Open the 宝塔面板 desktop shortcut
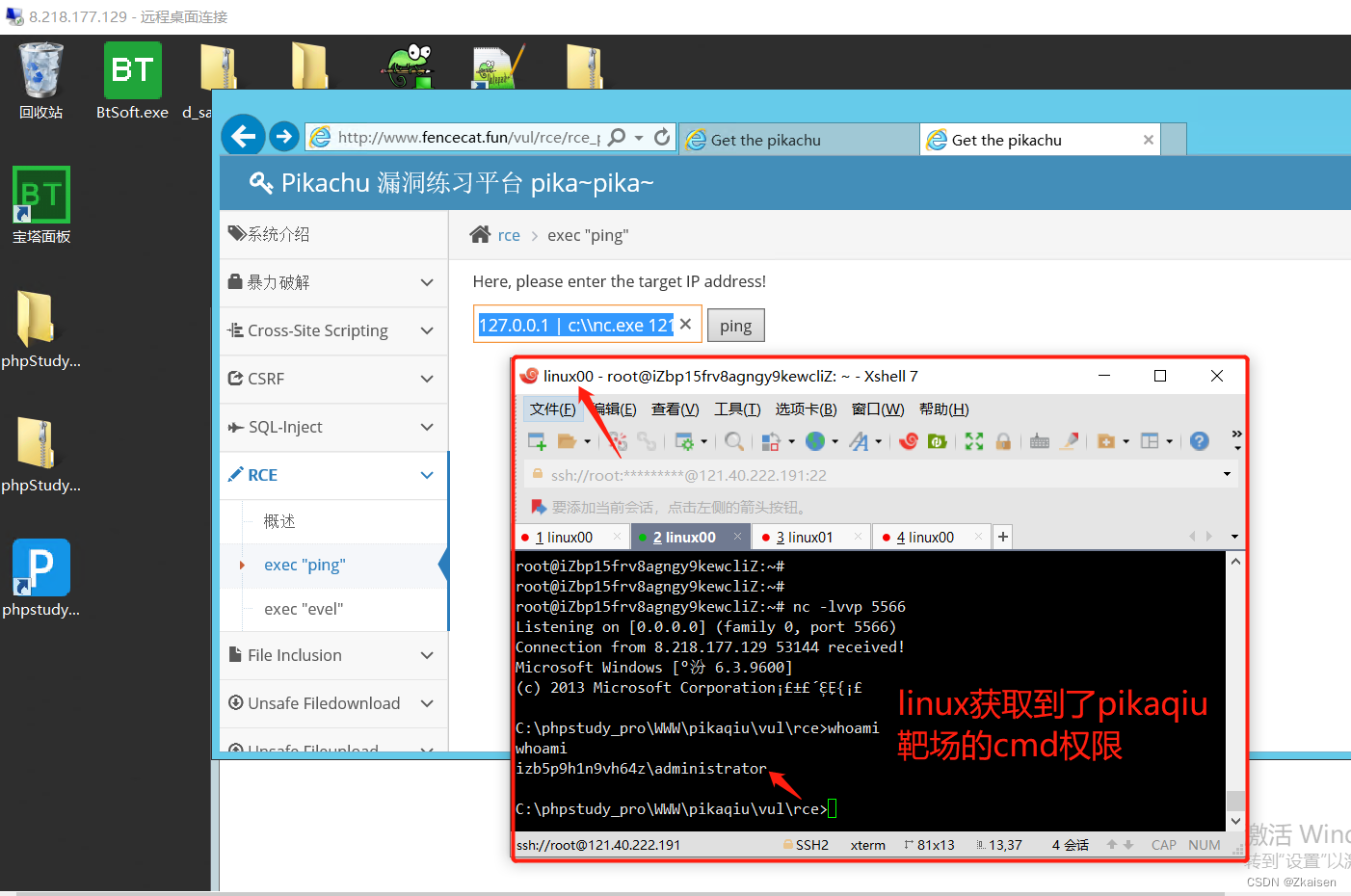The image size is (1351, 896). [40, 205]
